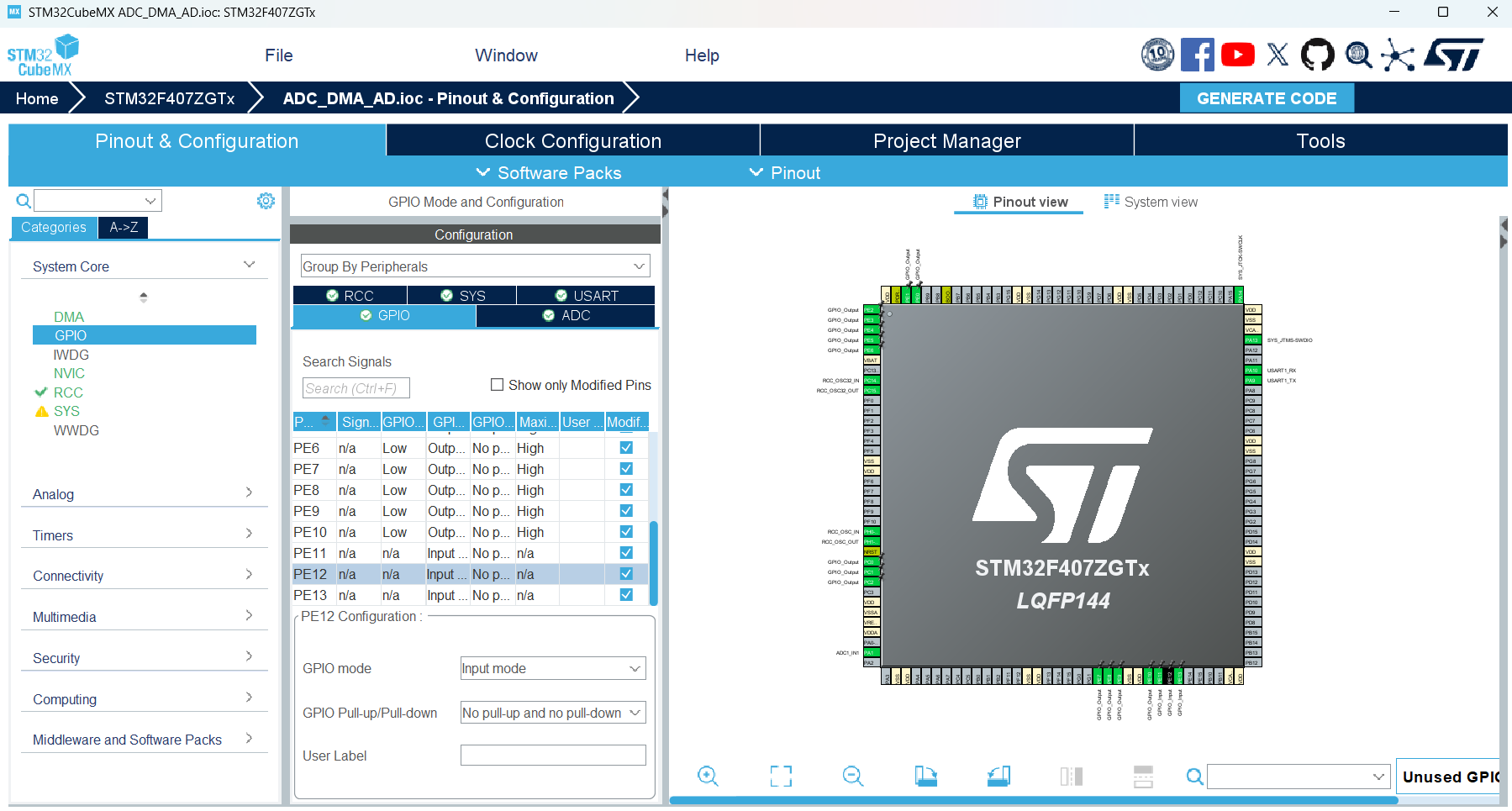Select the zoom in tool below the pinout
Viewport: 1512px width, 811px height.
[x=708, y=776]
